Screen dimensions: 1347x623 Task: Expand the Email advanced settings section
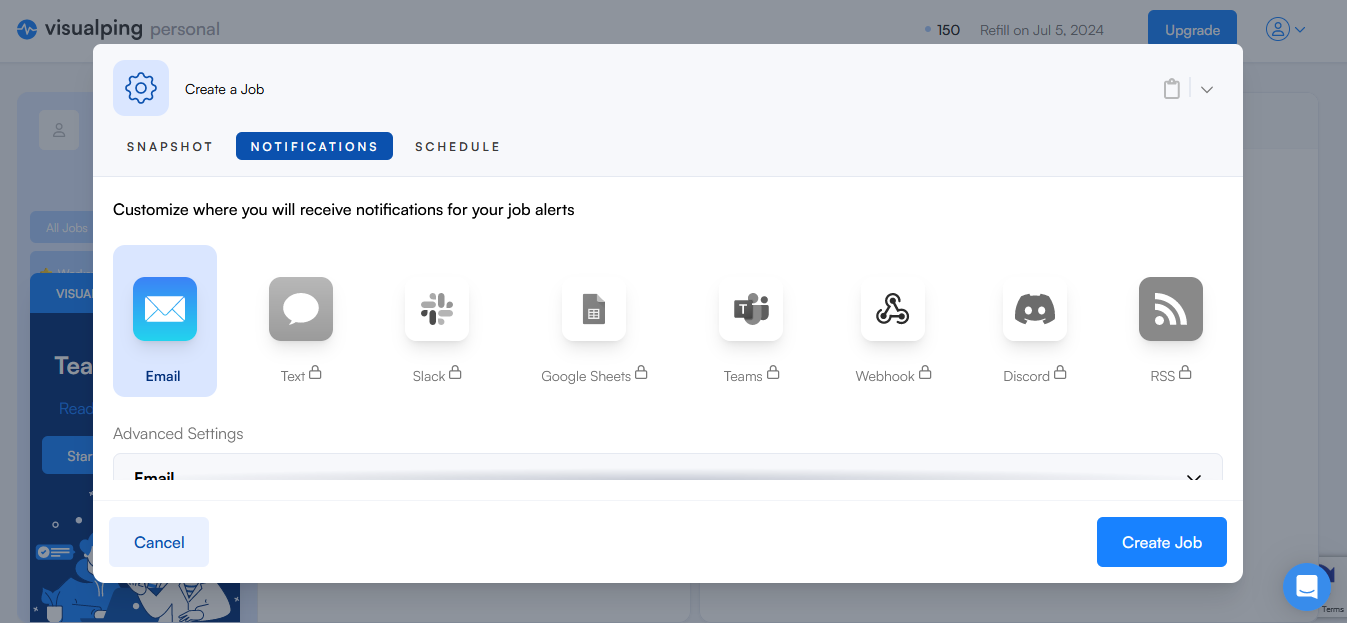(668, 467)
